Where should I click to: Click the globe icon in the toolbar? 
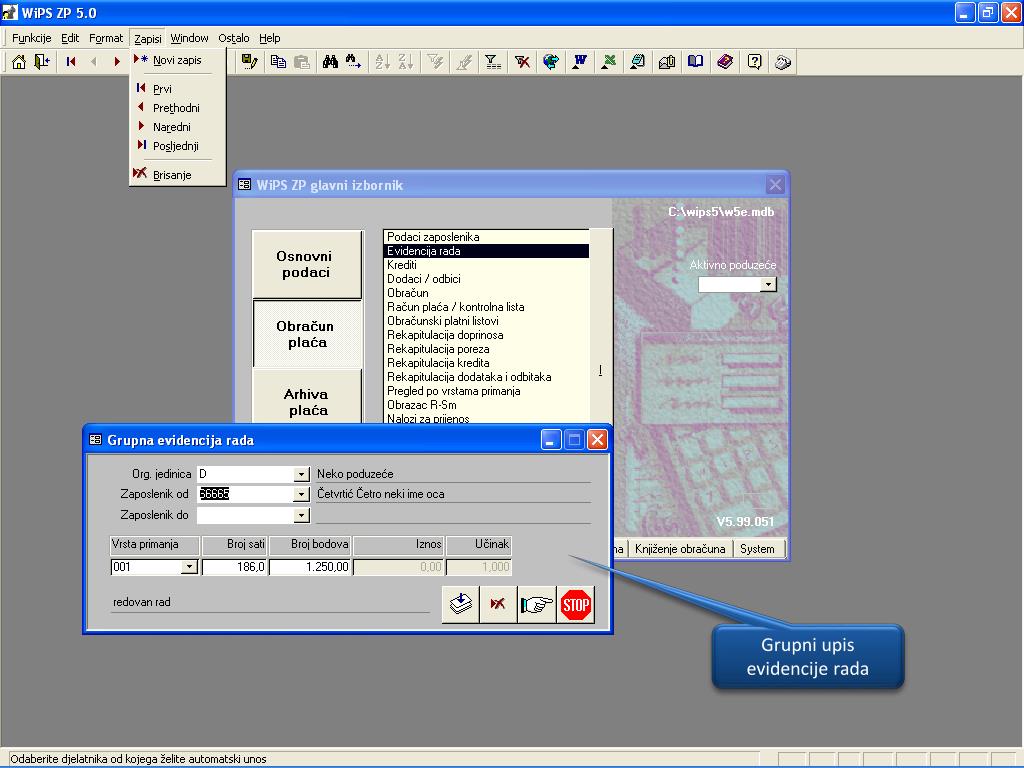point(551,62)
